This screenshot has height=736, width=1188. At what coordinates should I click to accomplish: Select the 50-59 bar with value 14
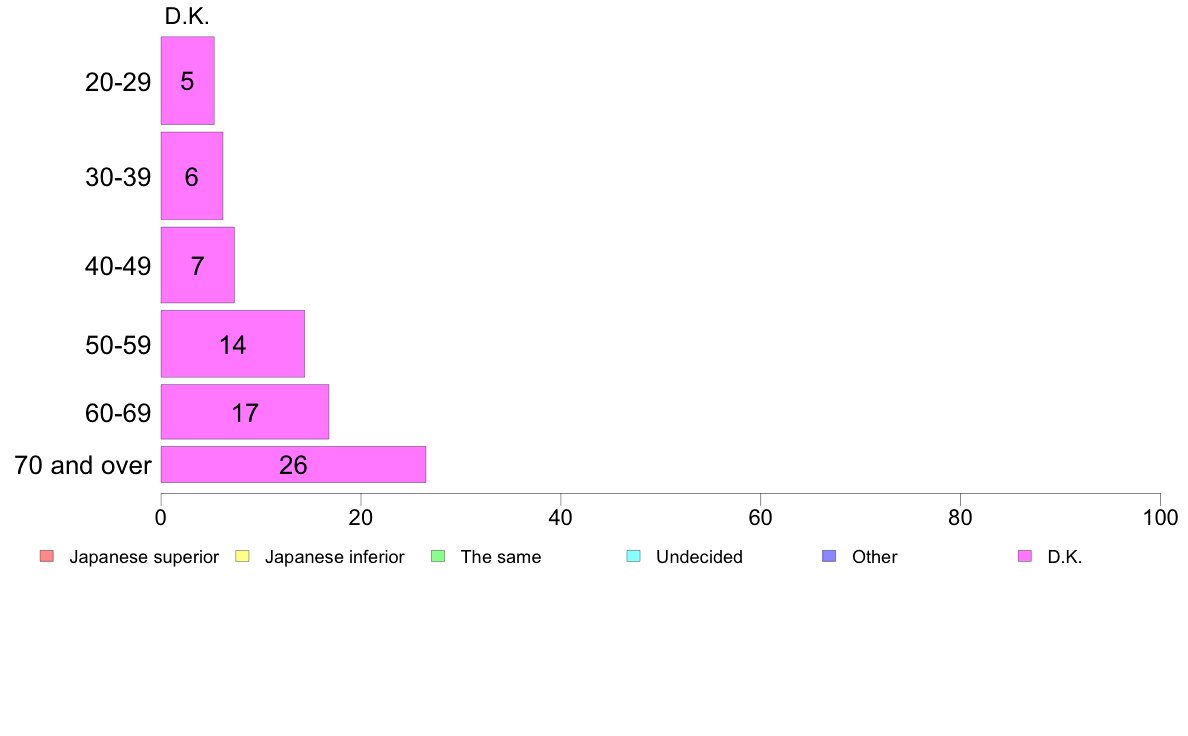coord(232,344)
